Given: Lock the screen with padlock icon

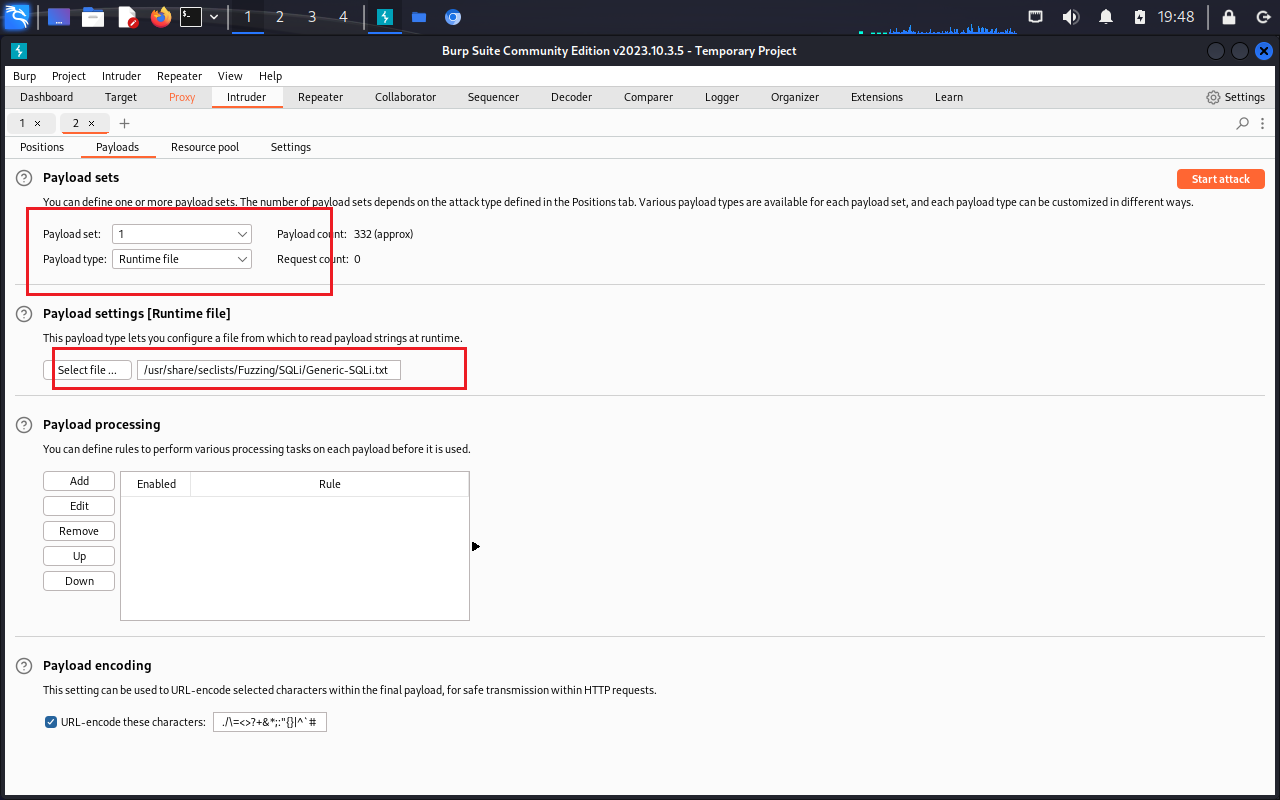Looking at the screenshot, I should click(1229, 17).
